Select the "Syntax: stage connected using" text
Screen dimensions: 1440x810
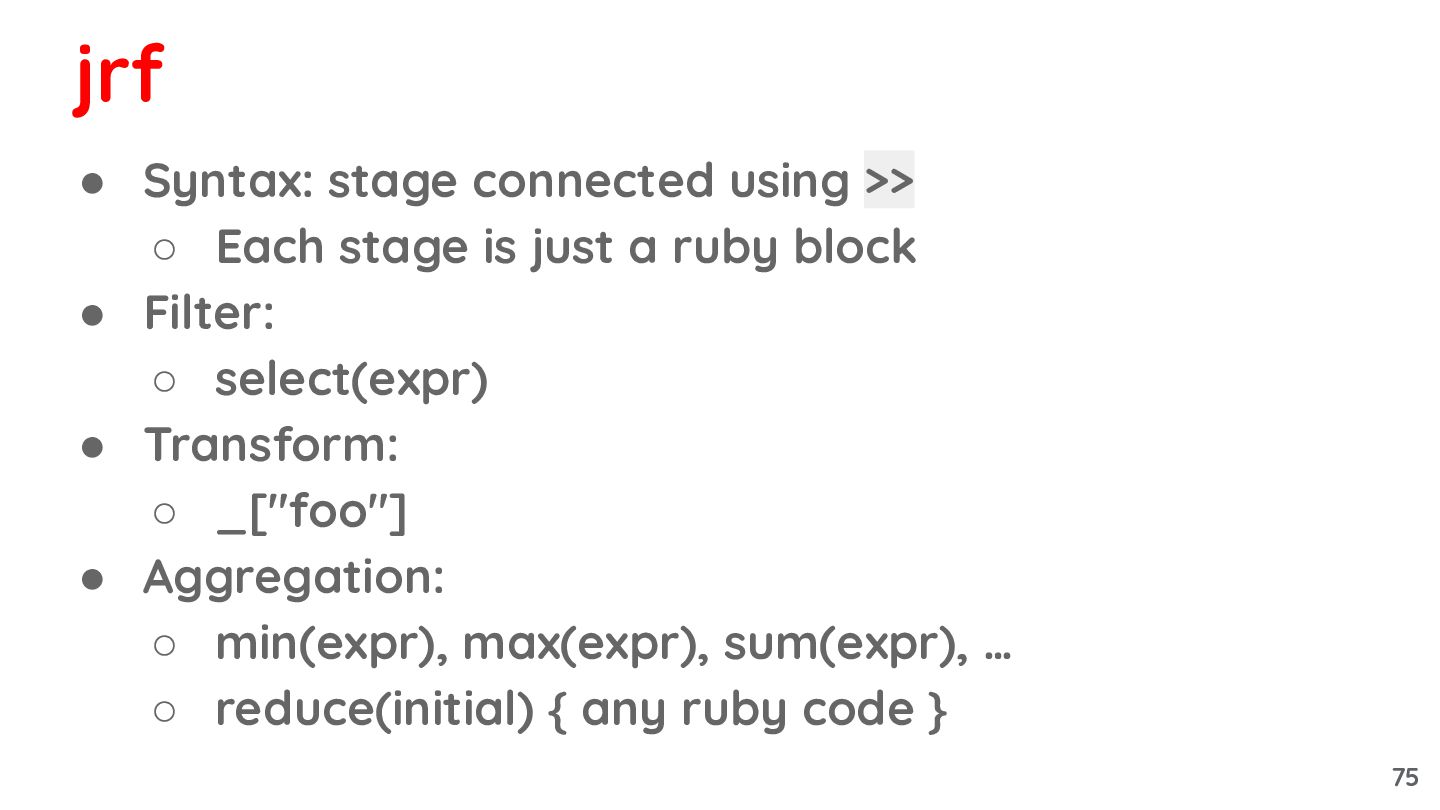point(496,182)
